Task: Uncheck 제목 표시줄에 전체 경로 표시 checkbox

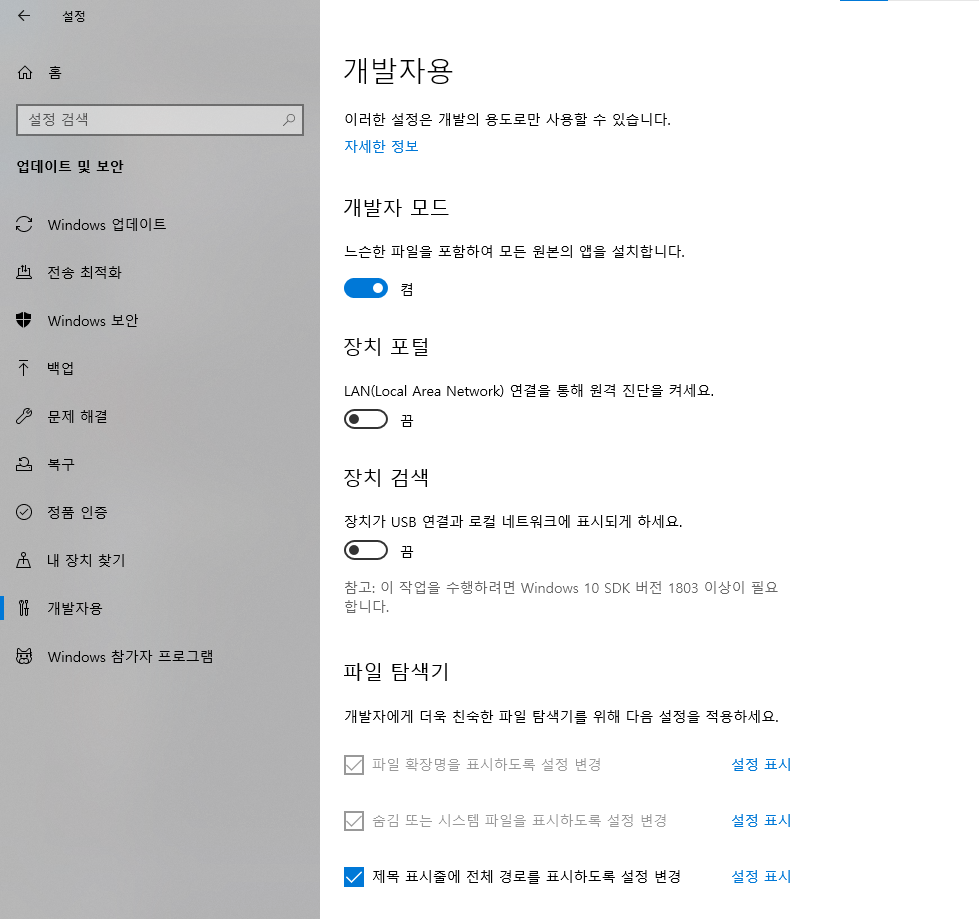Action: (354, 877)
